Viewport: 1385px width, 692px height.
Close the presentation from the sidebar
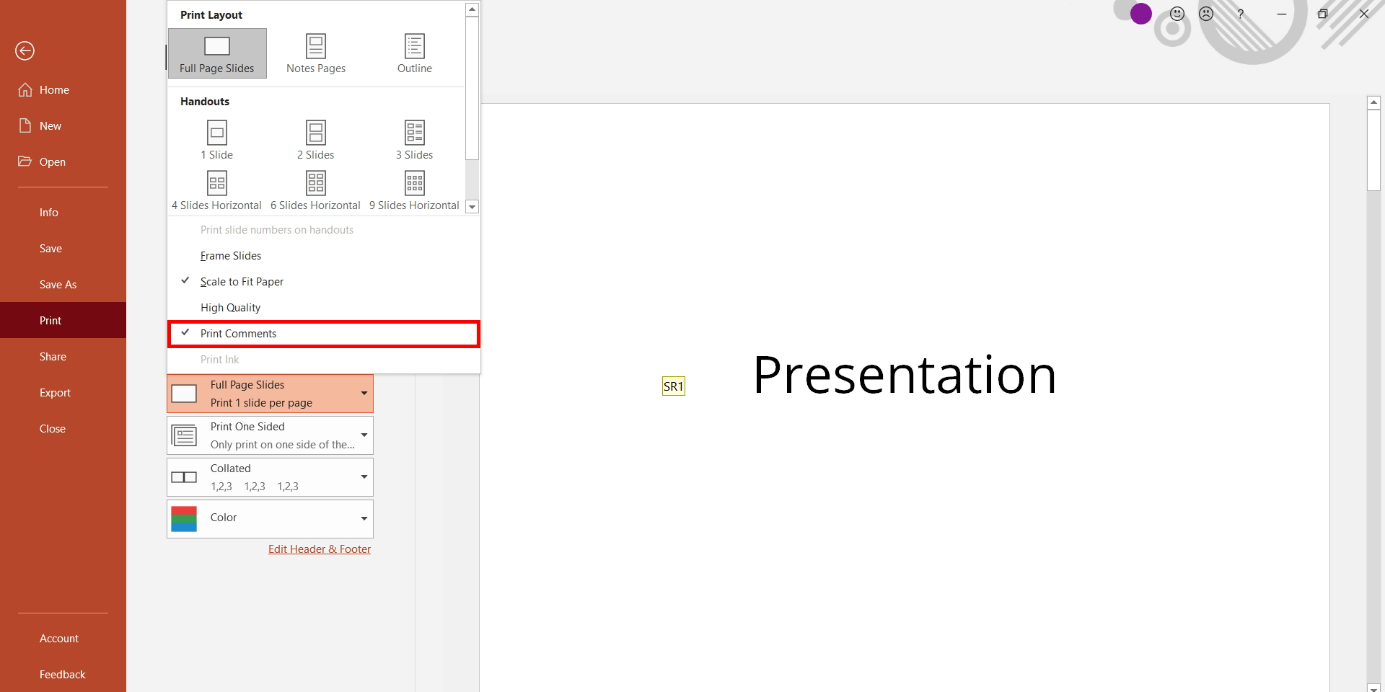coord(63,428)
